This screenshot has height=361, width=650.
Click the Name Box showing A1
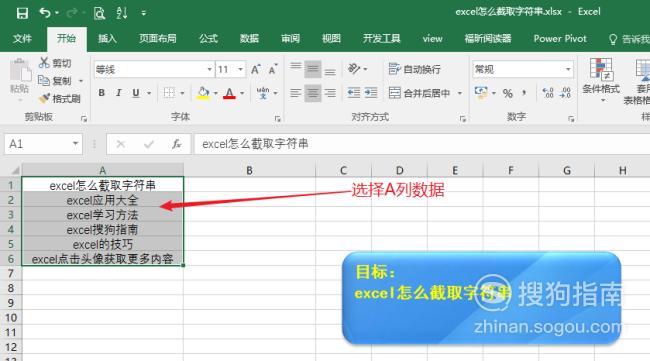click(43, 144)
